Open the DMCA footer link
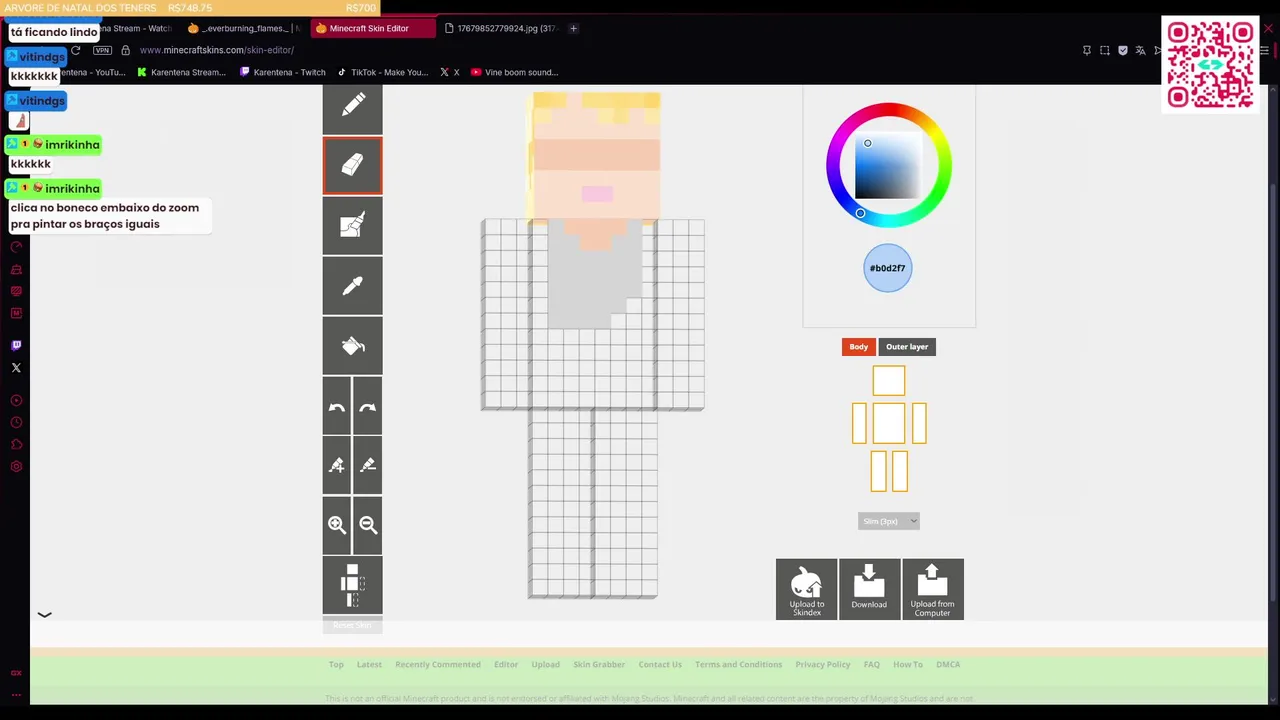This screenshot has height=720, width=1280. click(x=948, y=664)
